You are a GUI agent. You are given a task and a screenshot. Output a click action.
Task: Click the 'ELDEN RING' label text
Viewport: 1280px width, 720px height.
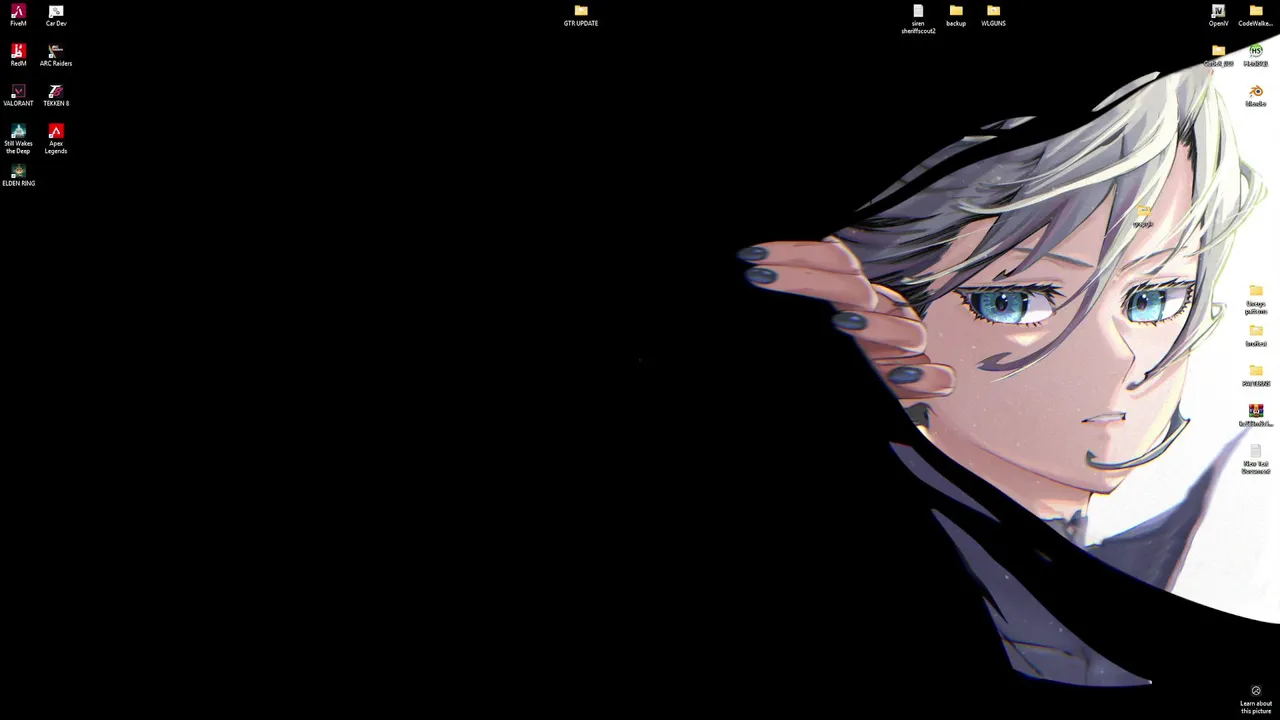pyautogui.click(x=18, y=183)
